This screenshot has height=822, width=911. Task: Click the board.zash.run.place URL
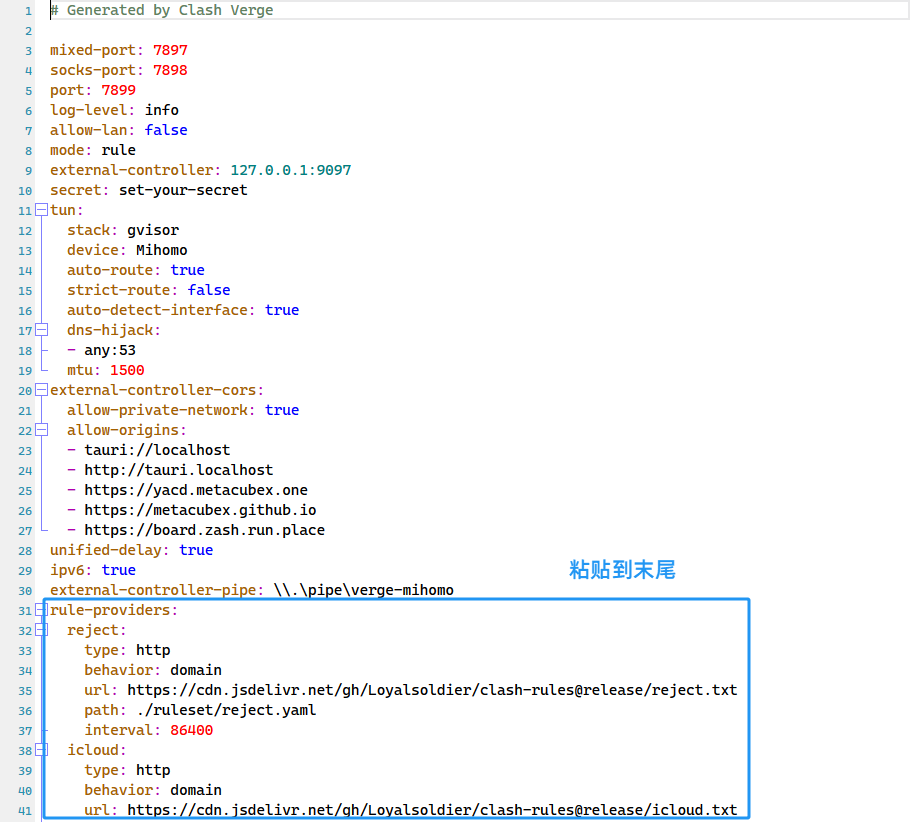pos(204,530)
